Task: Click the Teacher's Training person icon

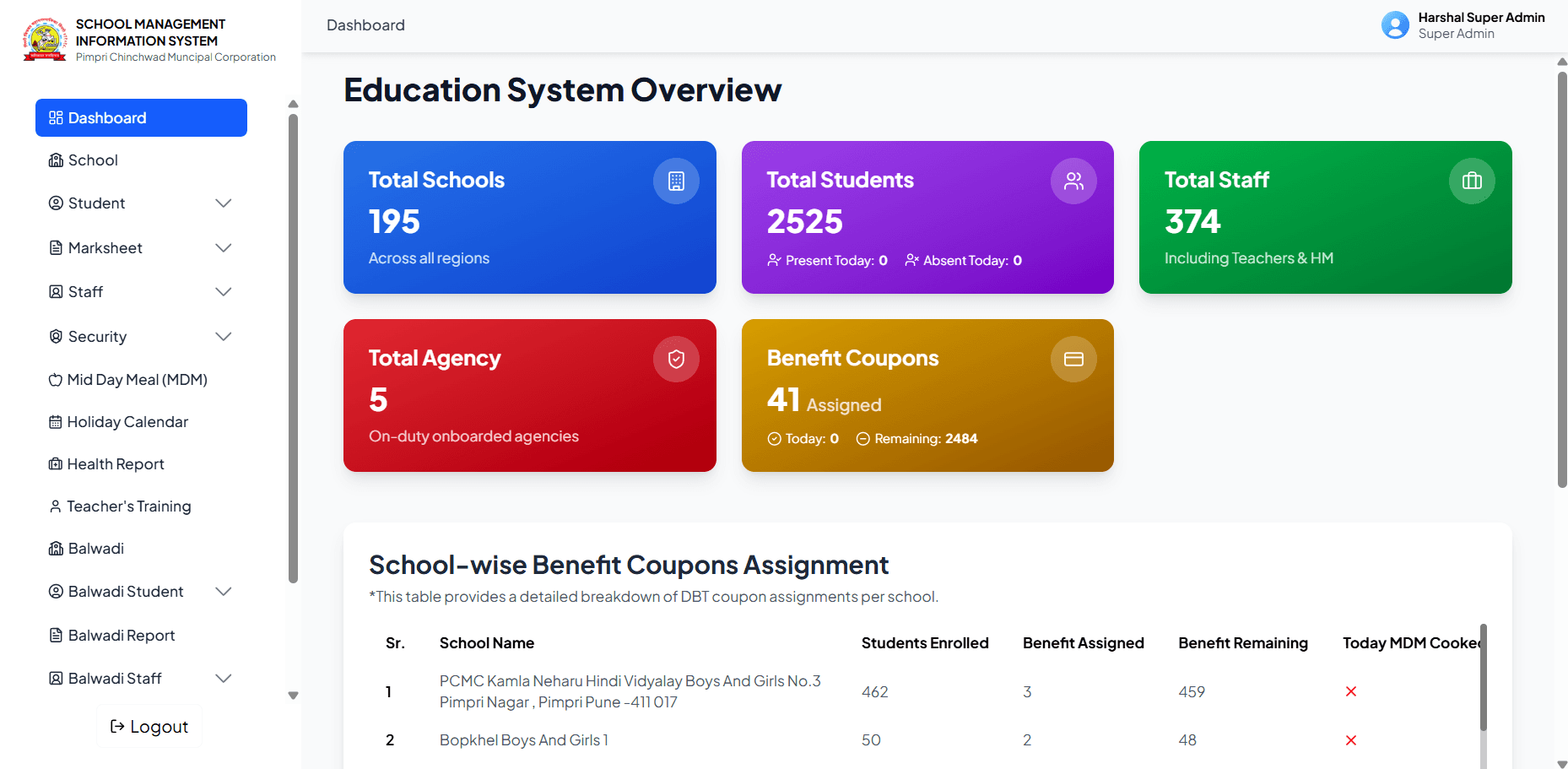Action: point(55,506)
